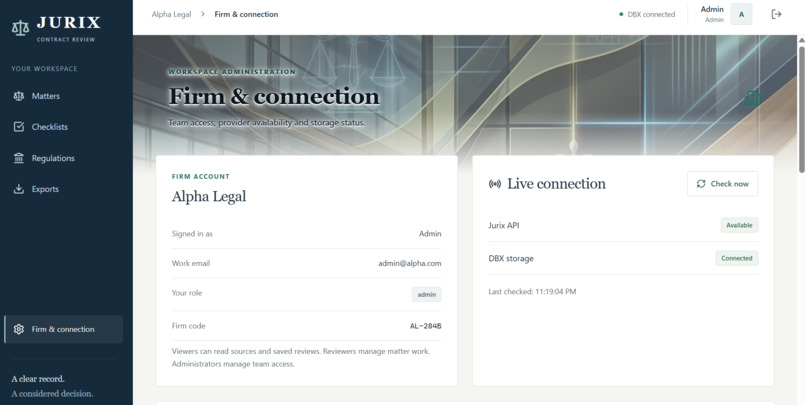This screenshot has width=806, height=405.
Task: Click the Checklists checkbox icon
Action: click(19, 127)
